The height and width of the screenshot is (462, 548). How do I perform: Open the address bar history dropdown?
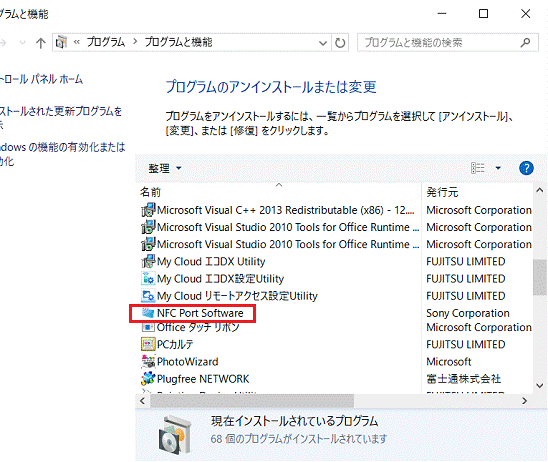[x=323, y=43]
